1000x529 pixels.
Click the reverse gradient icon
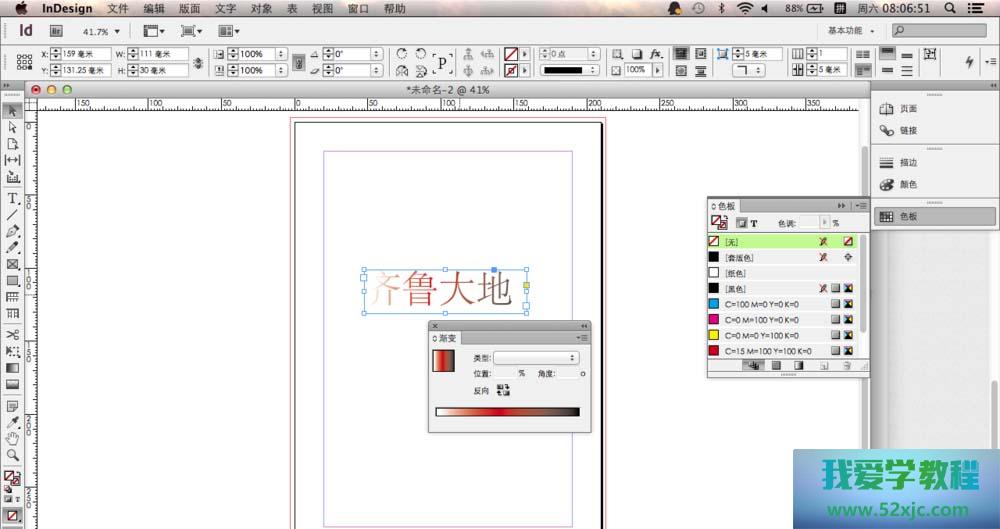(x=503, y=391)
